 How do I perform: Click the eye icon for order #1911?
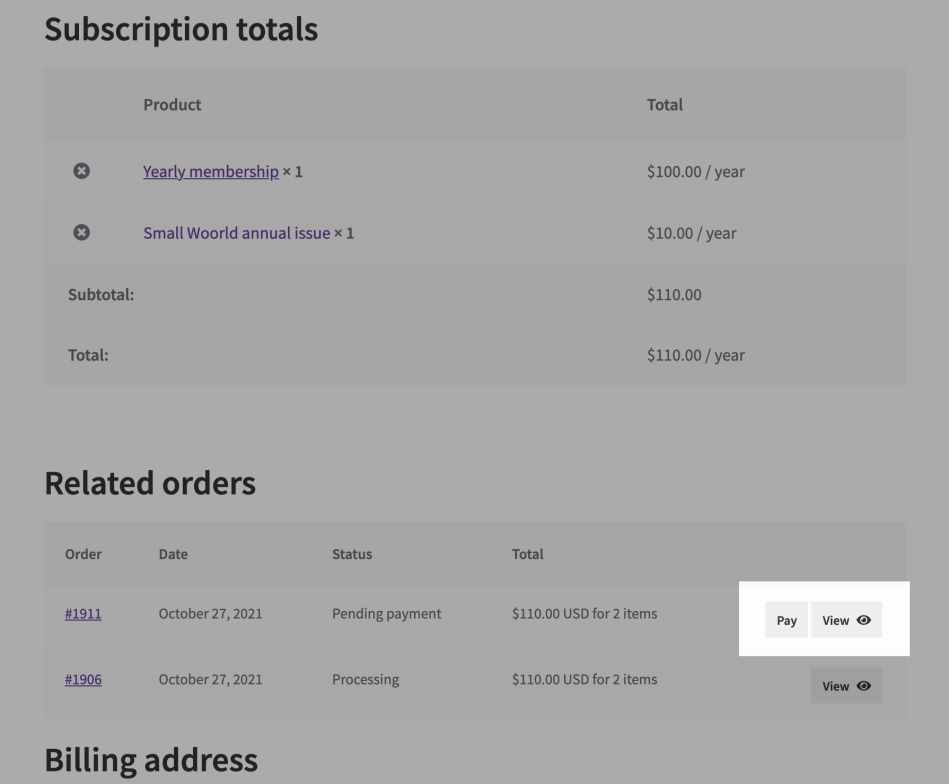coord(864,621)
